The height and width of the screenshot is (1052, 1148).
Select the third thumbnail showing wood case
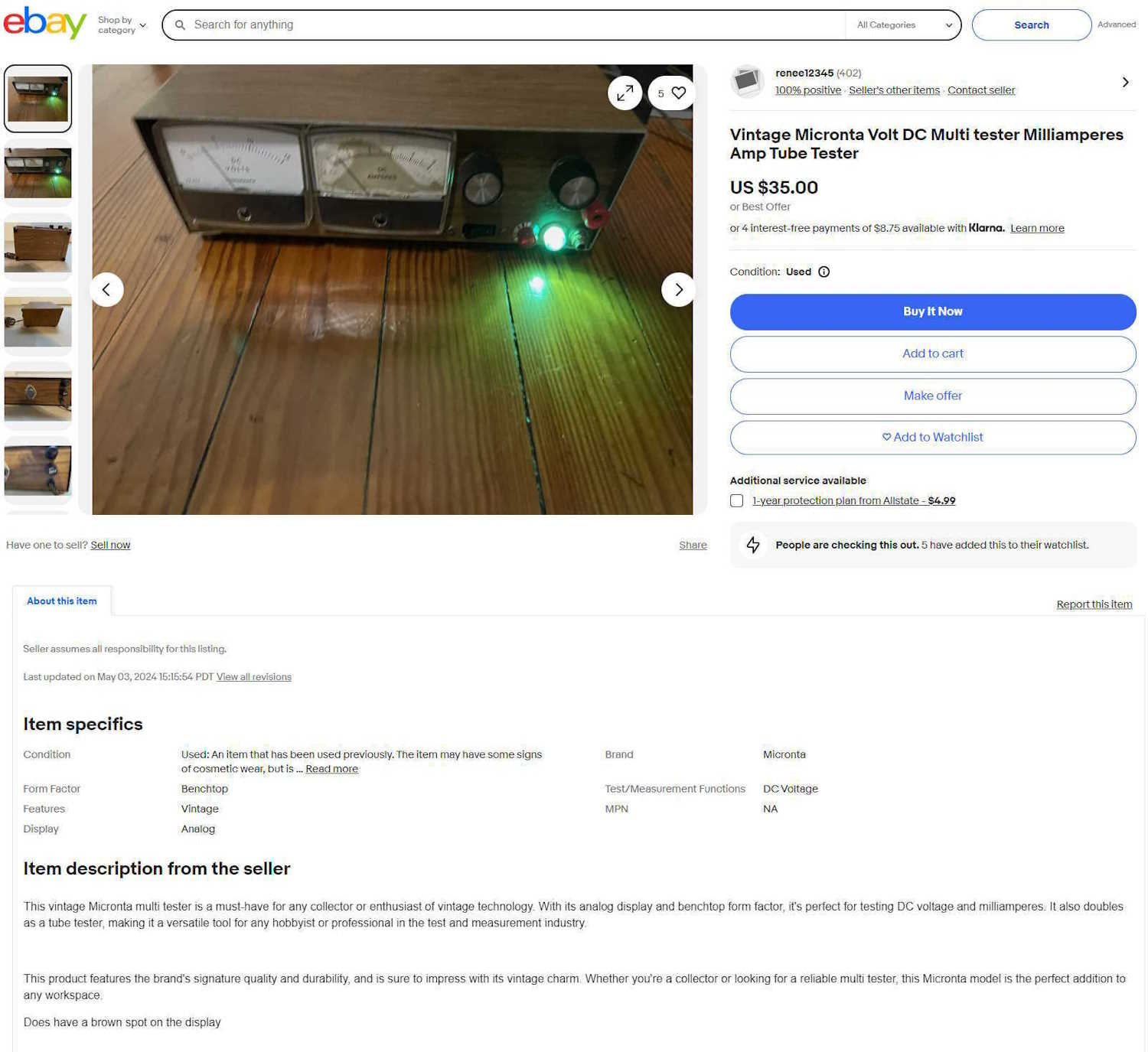pyautogui.click(x=38, y=247)
